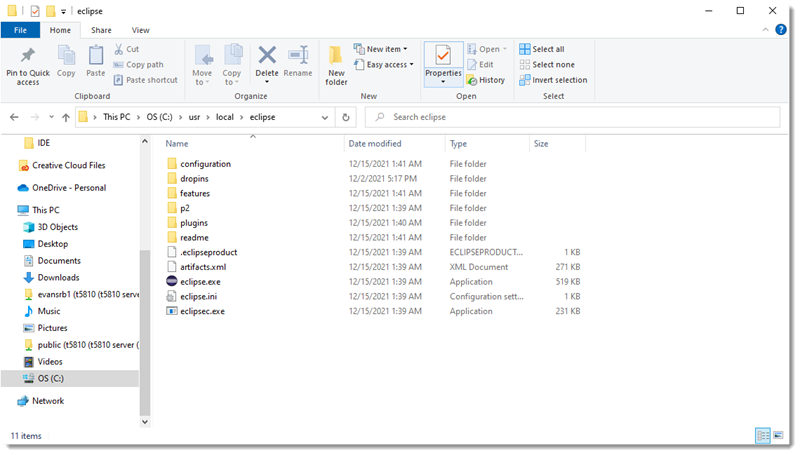Click 'local' in the address path
This screenshot has width=800, height=455.
point(224,117)
